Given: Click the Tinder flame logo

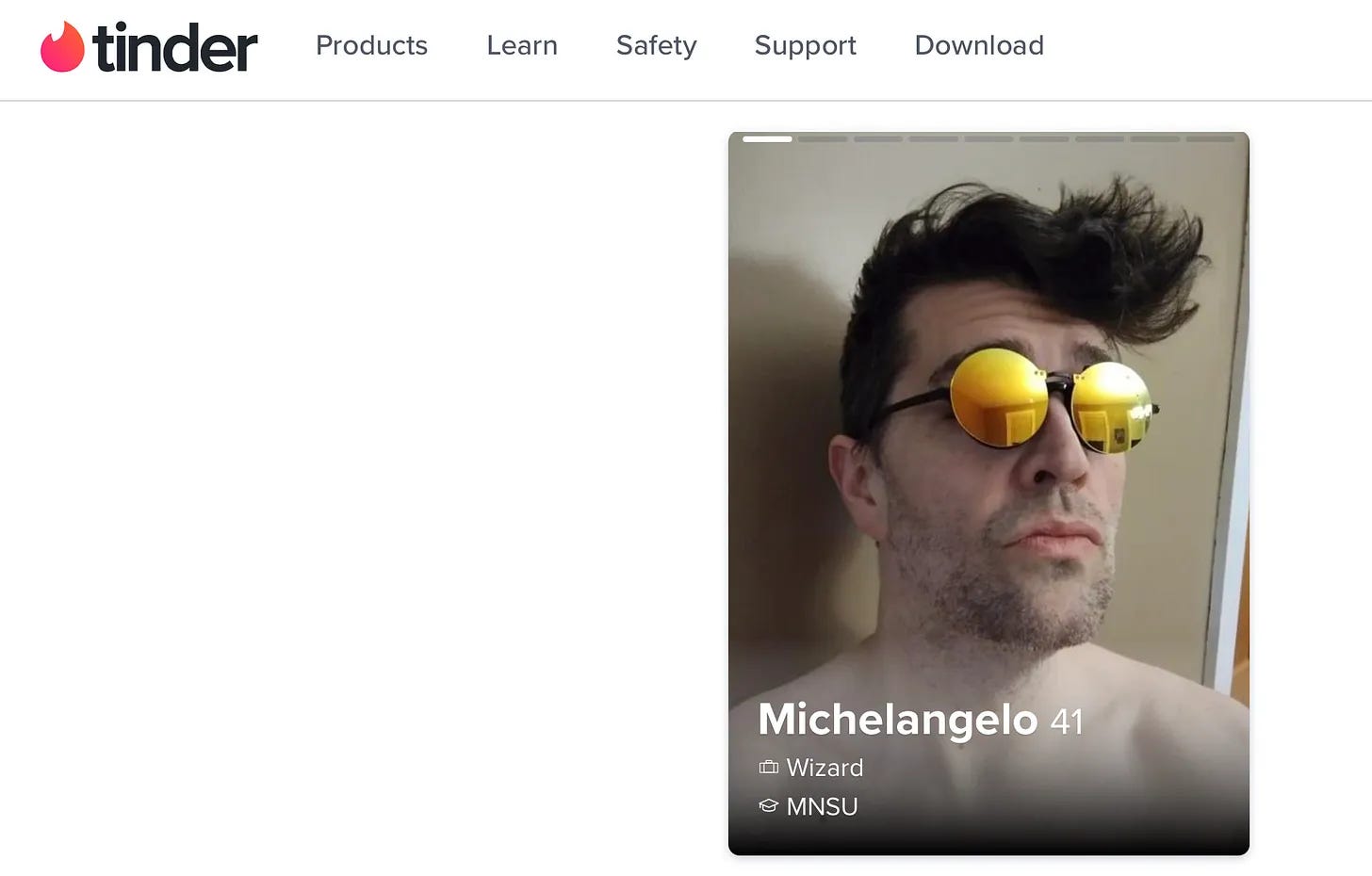Looking at the screenshot, I should click(x=62, y=47).
